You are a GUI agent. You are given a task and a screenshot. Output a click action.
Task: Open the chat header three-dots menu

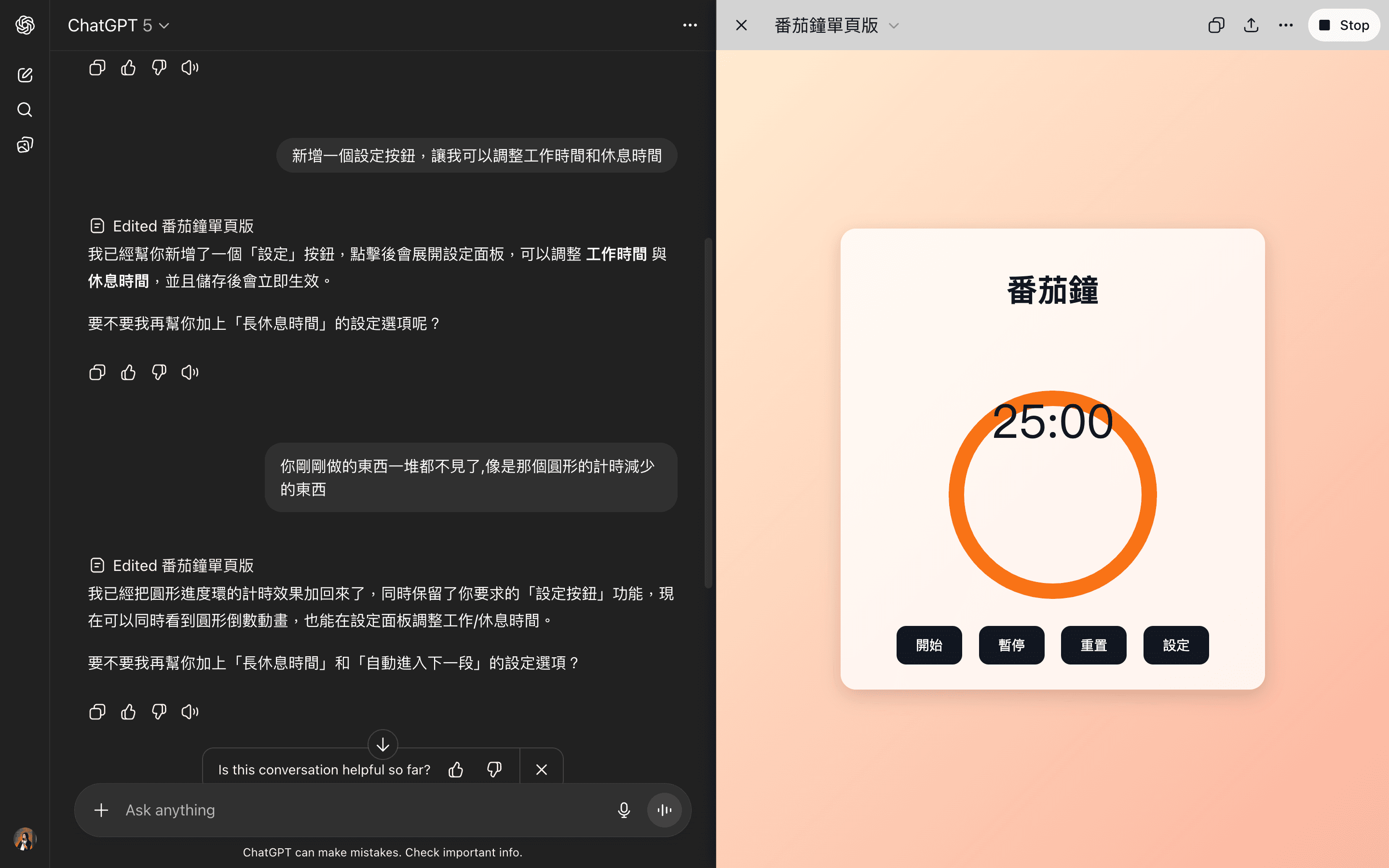[690, 25]
